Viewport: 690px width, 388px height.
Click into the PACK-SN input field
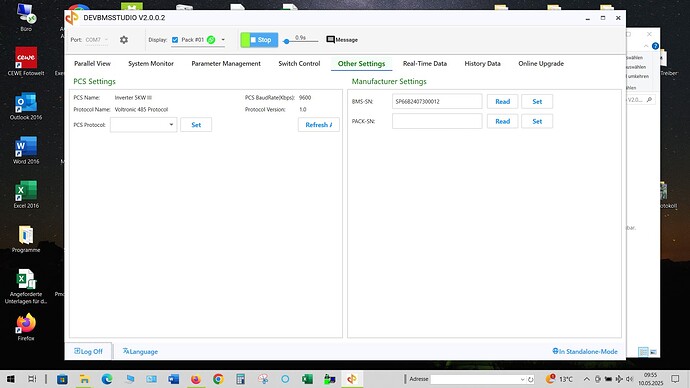click(x=437, y=121)
